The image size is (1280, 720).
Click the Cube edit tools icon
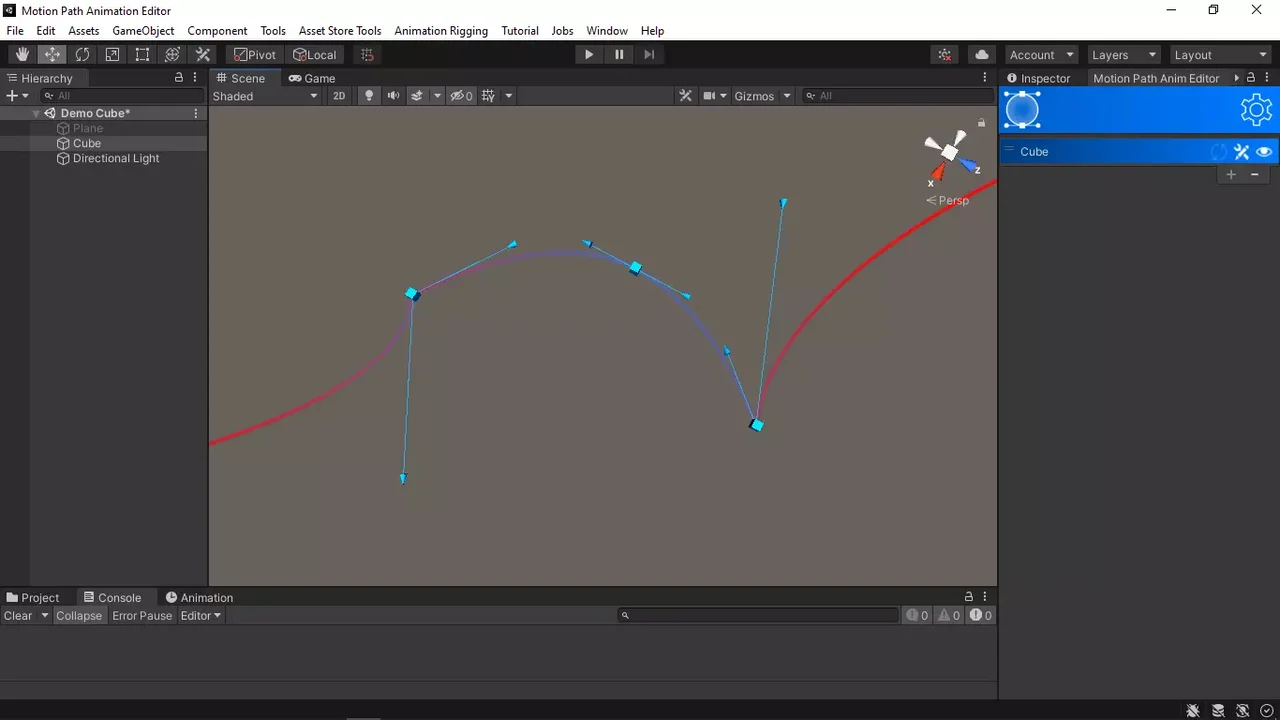coord(1241,152)
